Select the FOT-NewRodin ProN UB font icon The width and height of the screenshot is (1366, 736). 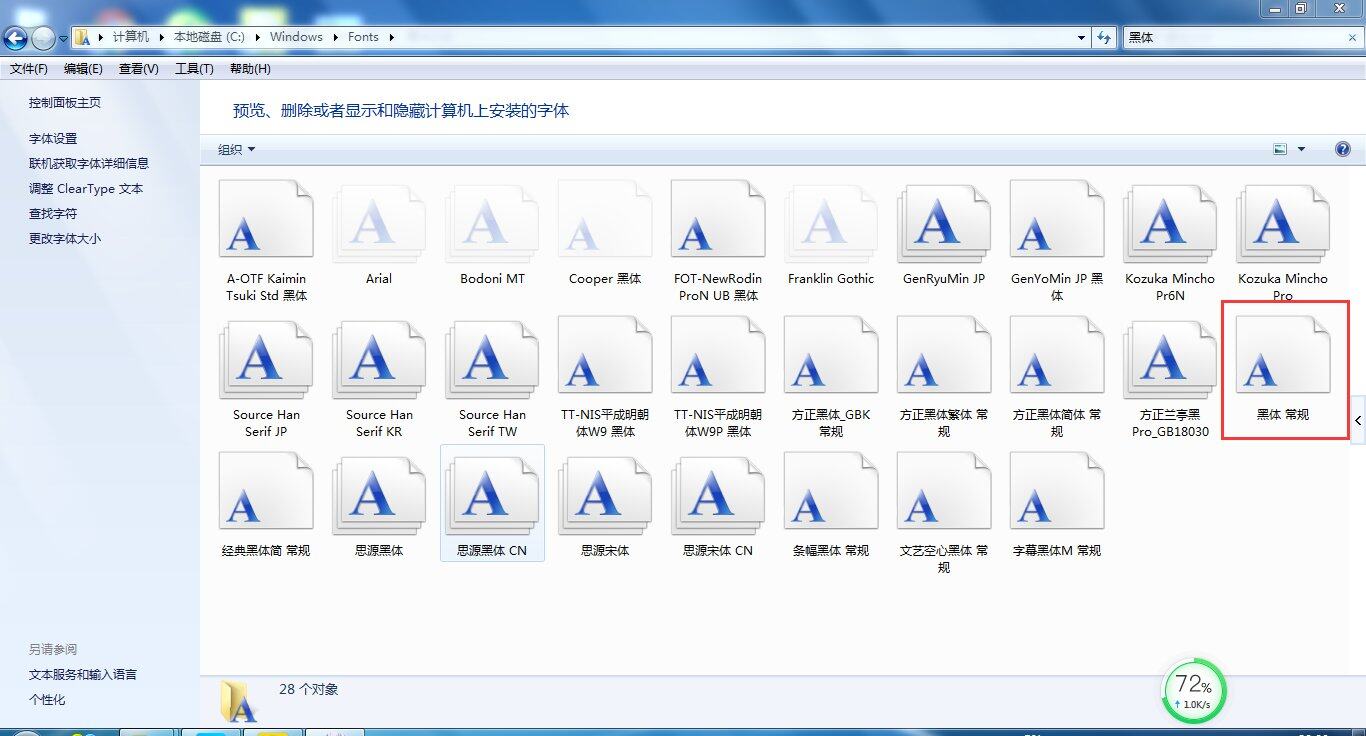[x=718, y=221]
